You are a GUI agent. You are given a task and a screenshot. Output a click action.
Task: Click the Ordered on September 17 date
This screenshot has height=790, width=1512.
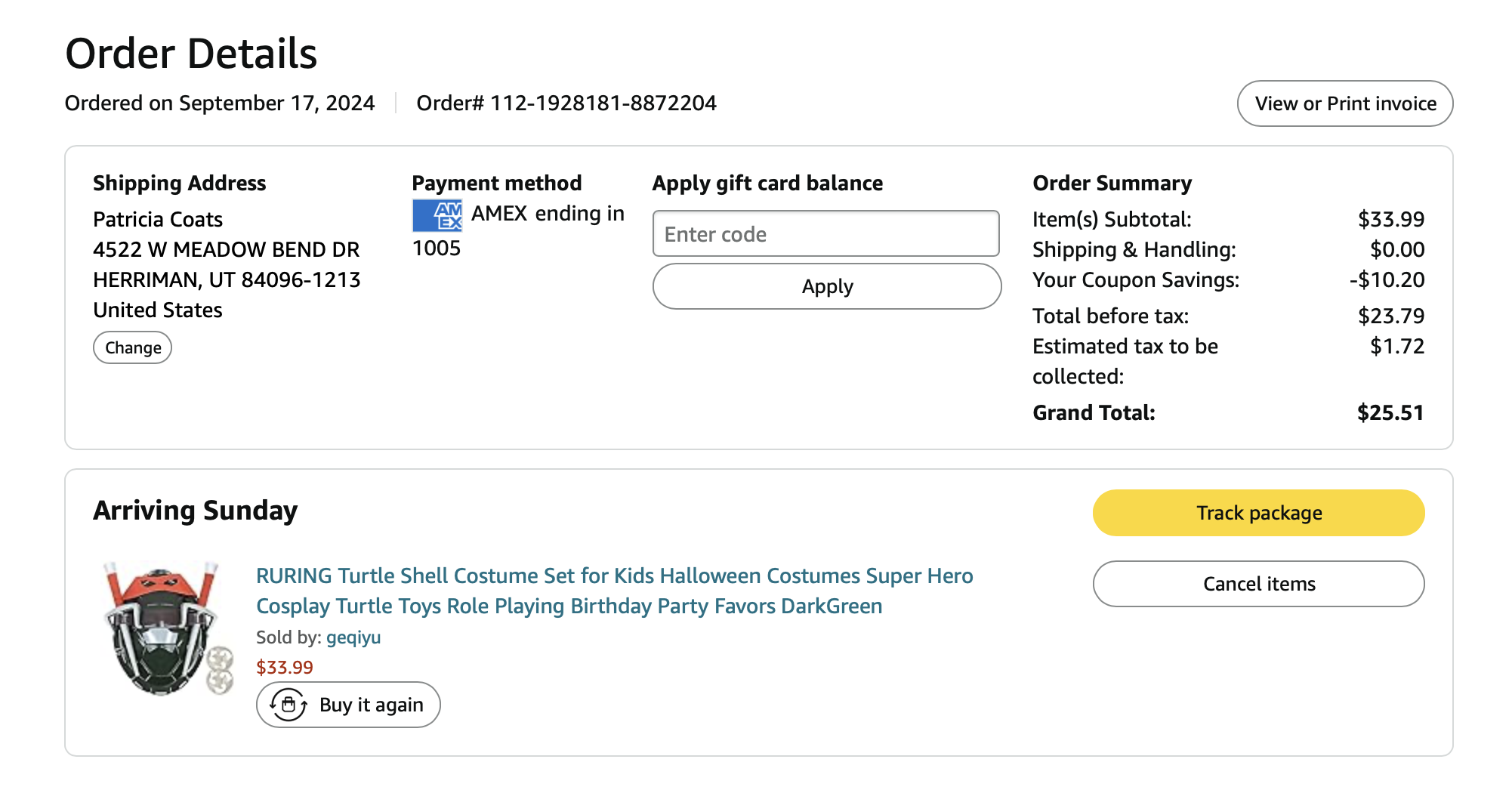point(219,103)
